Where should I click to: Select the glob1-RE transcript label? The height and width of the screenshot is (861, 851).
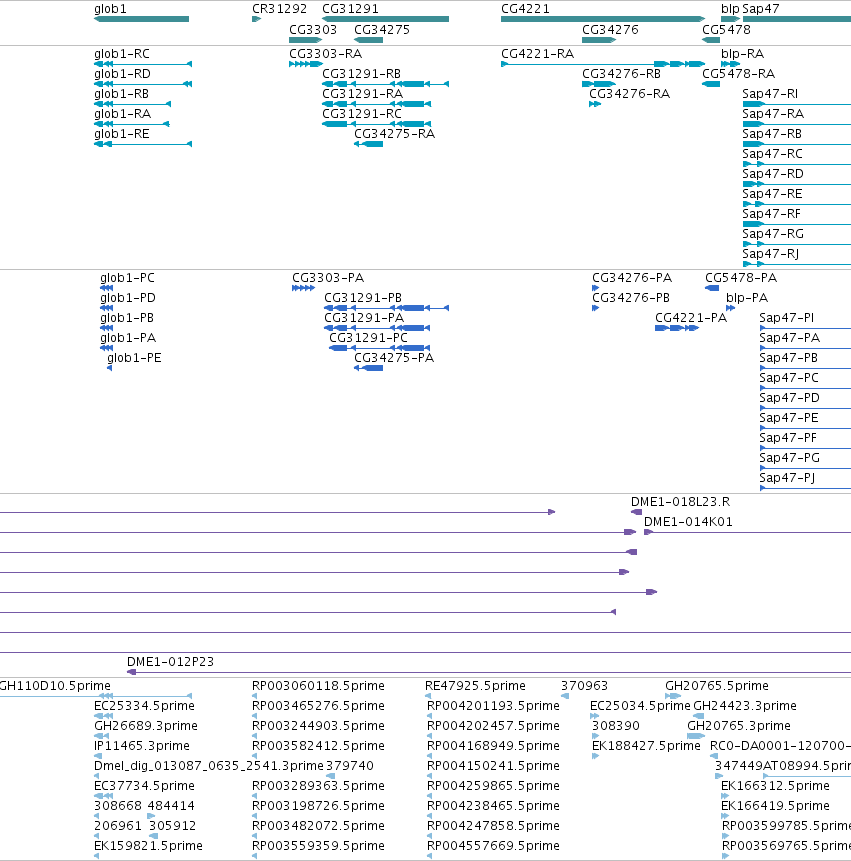click(121, 134)
